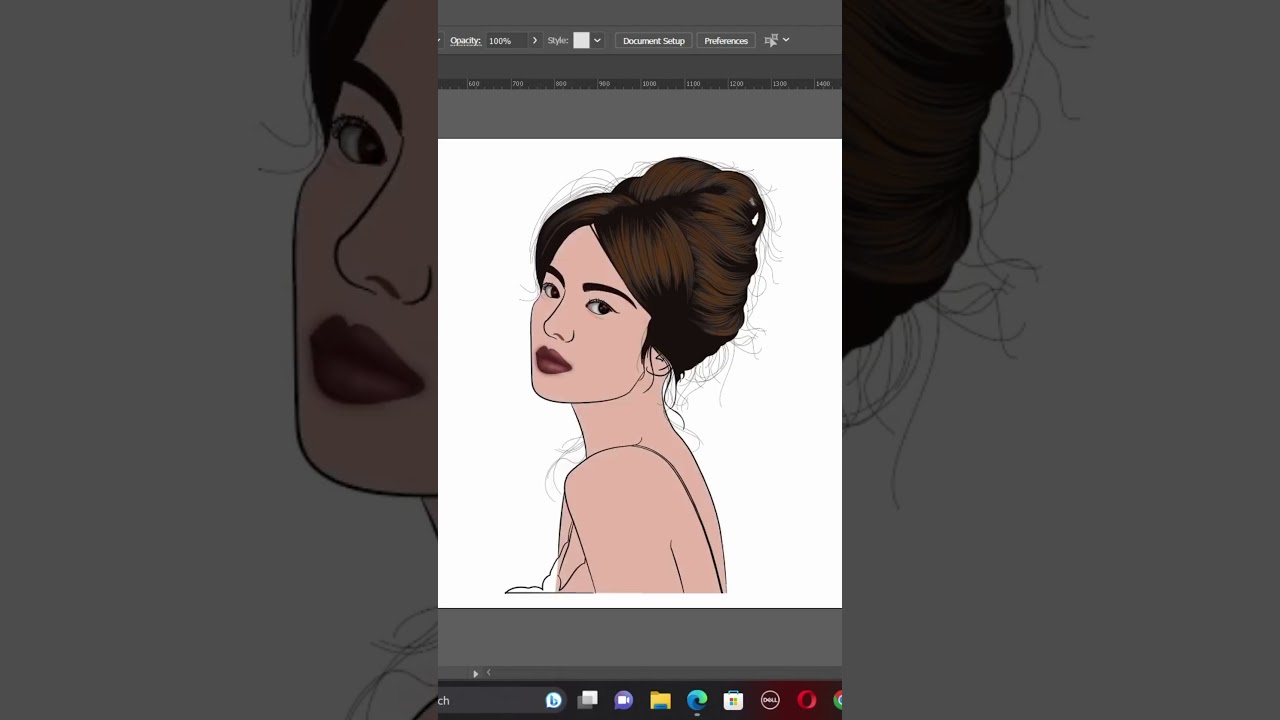Image resolution: width=1280 pixels, height=720 pixels.
Task: Click the Opacity label link
Action: pyautogui.click(x=465, y=41)
